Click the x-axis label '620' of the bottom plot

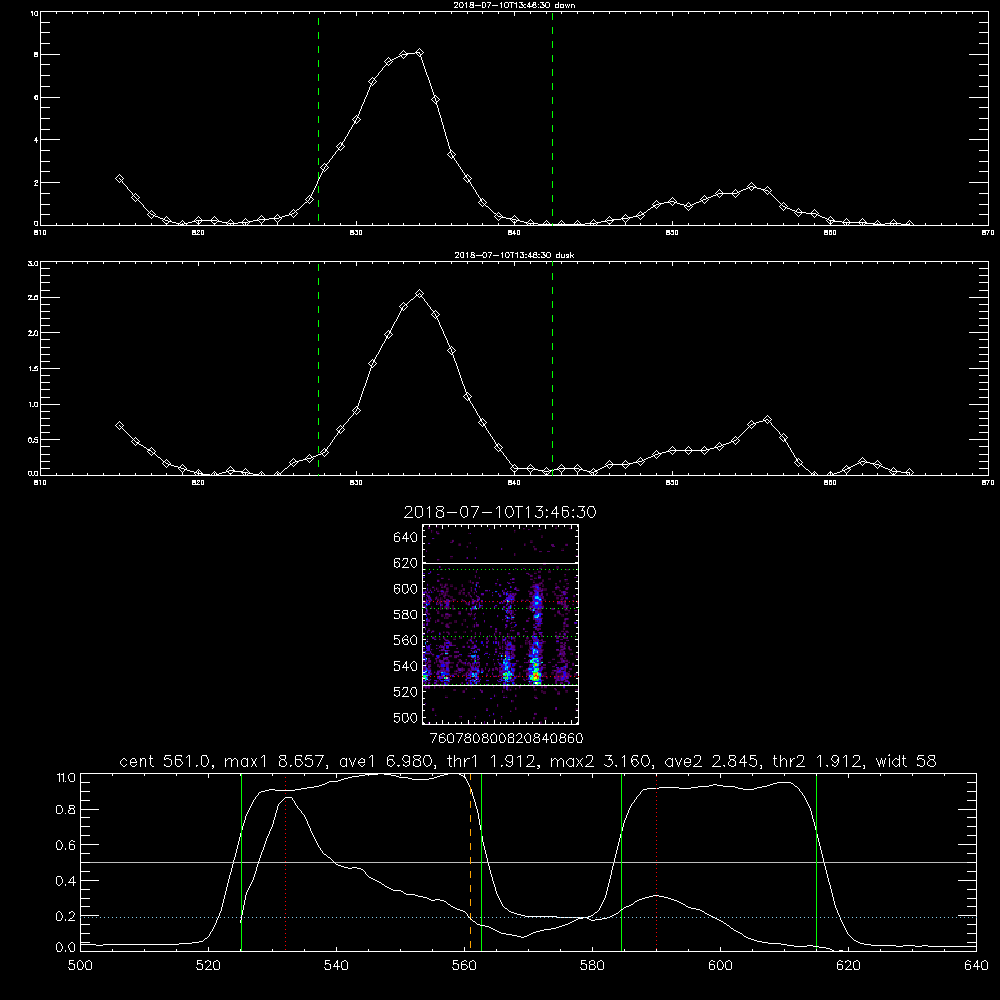point(848,966)
